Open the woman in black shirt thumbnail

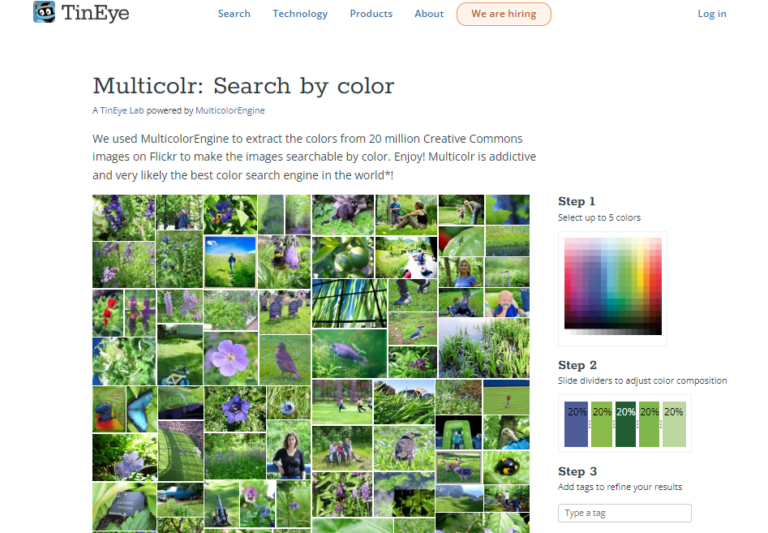(x=289, y=450)
